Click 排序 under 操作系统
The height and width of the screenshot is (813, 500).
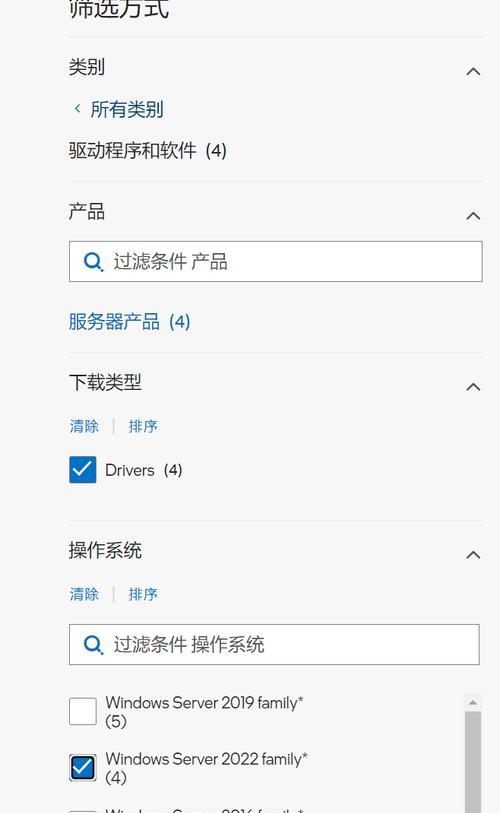pyautogui.click(x=143, y=594)
